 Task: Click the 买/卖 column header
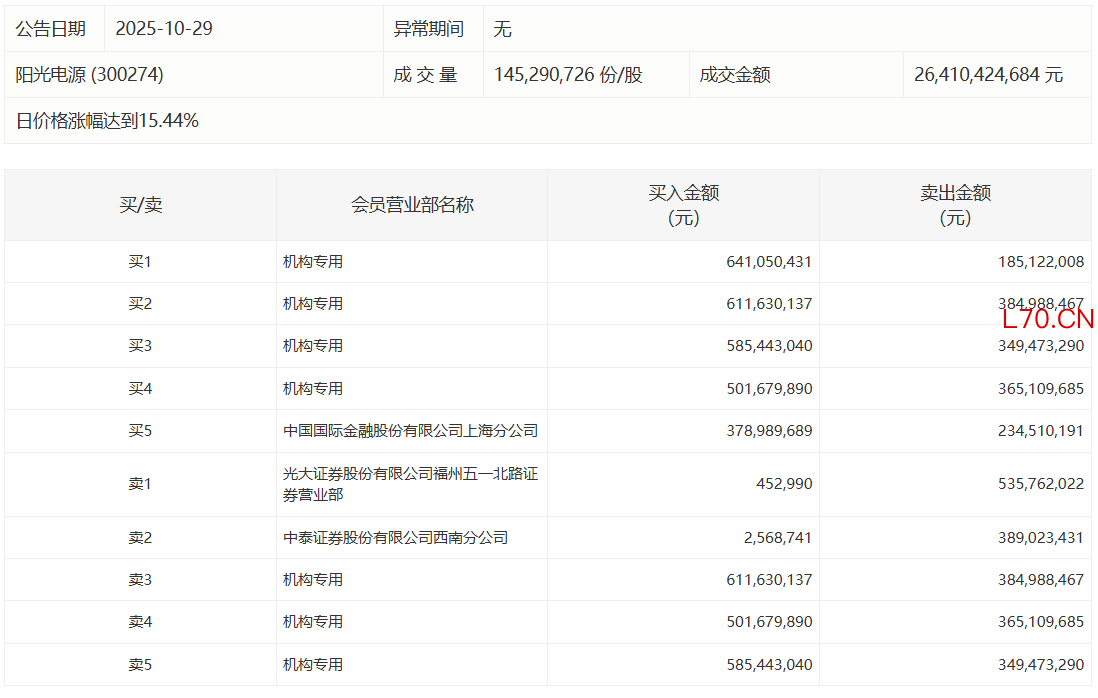[x=140, y=205]
